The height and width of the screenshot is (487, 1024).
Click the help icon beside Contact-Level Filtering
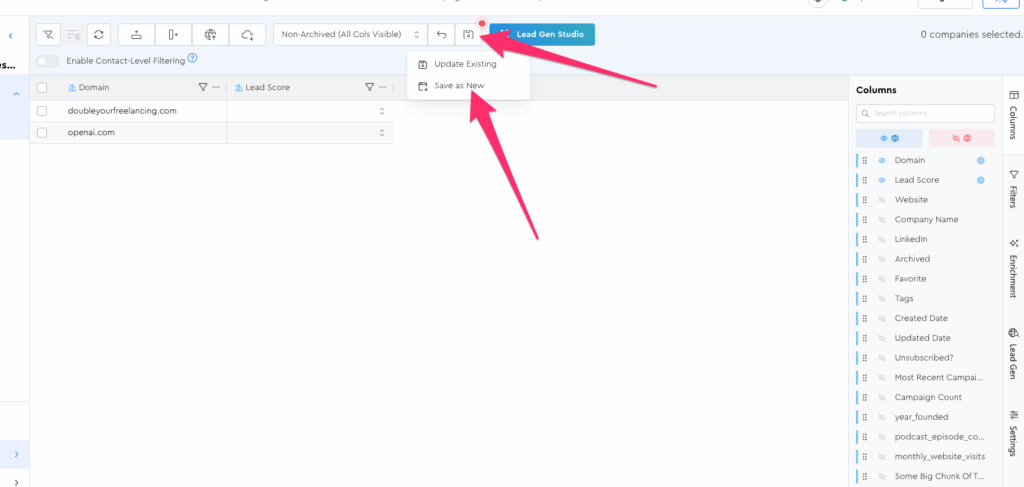click(x=192, y=59)
